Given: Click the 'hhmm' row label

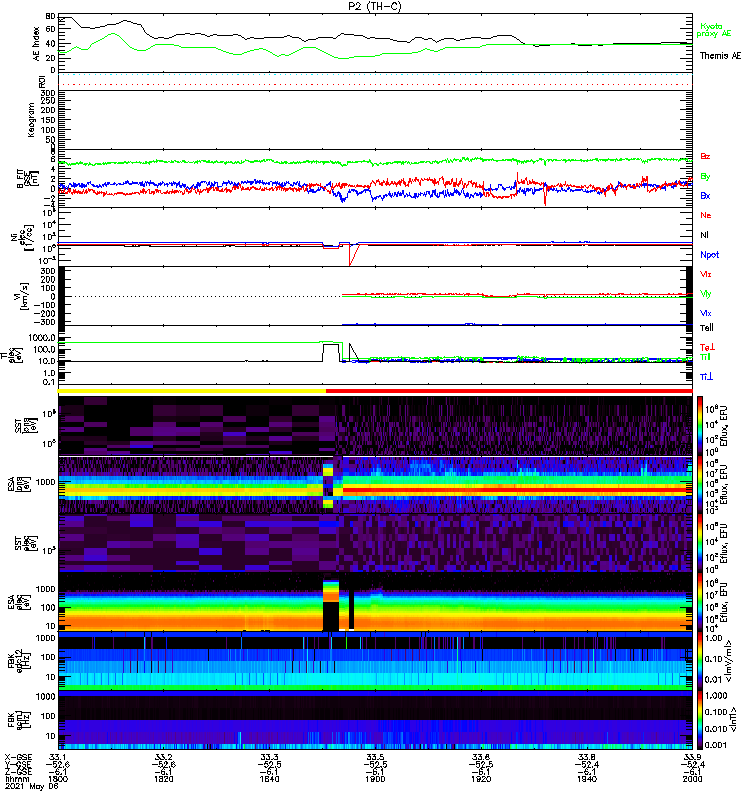Looking at the screenshot, I should tap(17, 779).
